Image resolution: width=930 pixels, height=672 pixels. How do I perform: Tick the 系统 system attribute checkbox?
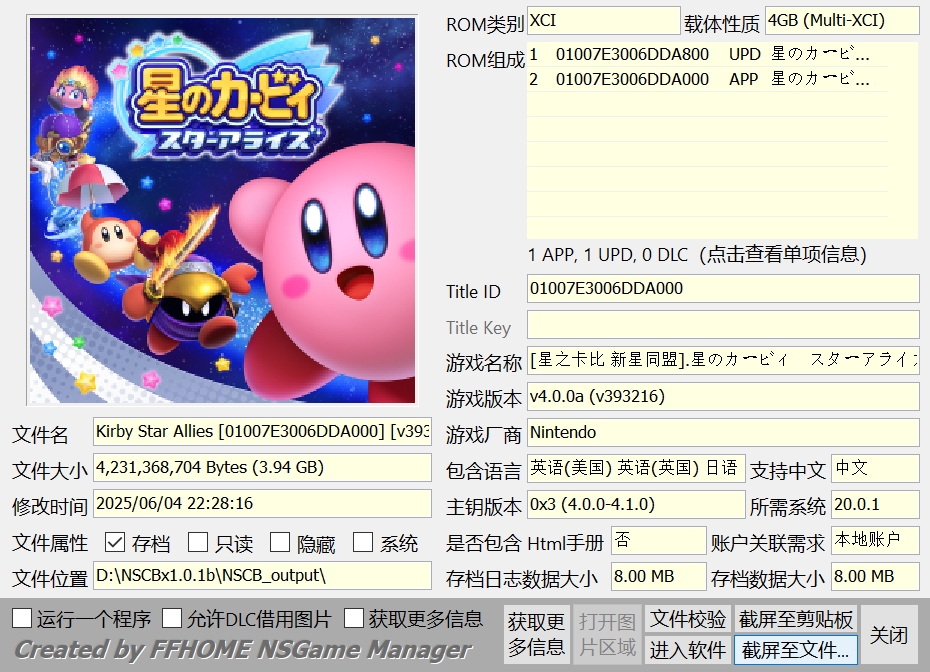[x=363, y=542]
